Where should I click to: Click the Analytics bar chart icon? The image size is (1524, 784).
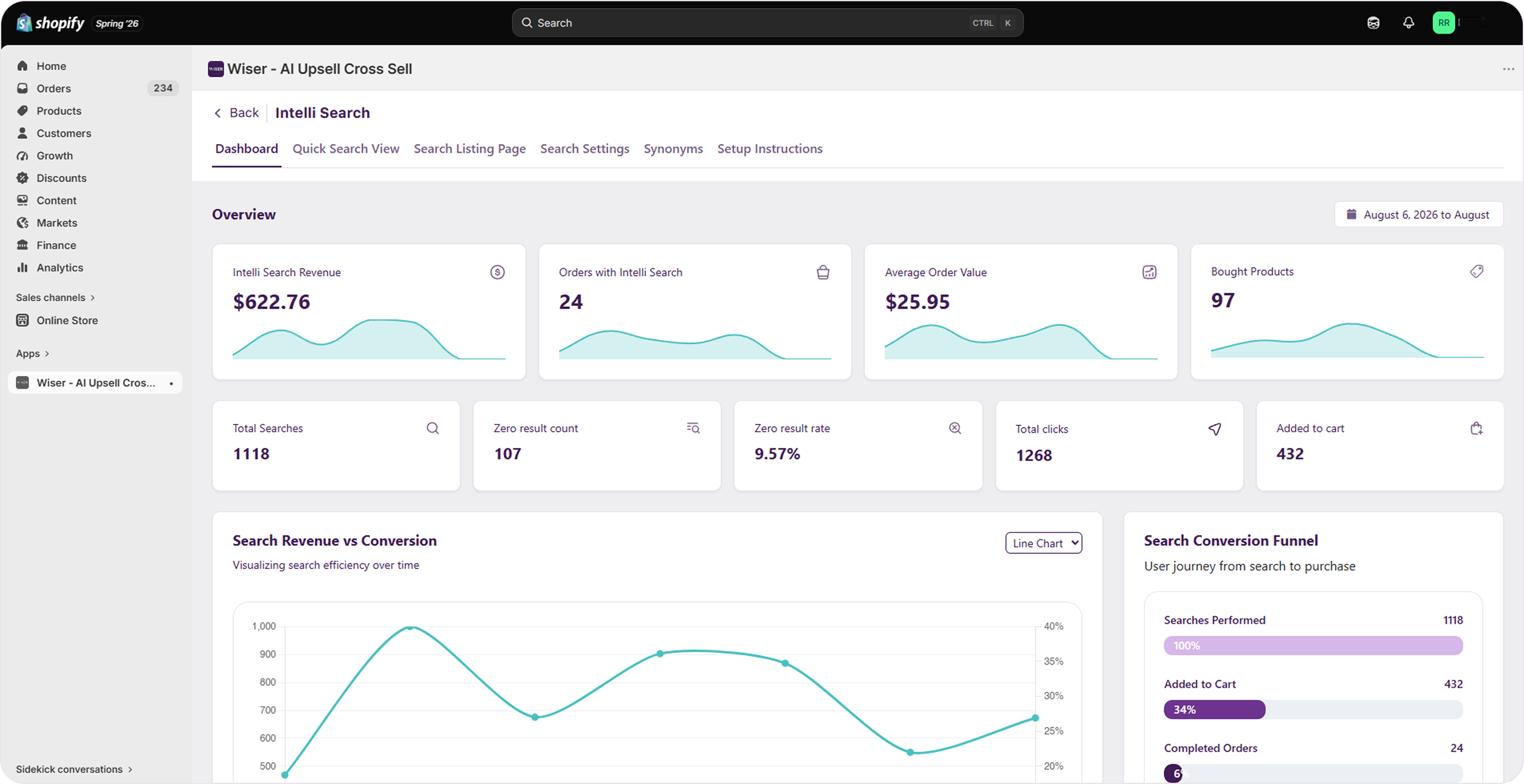(x=22, y=267)
